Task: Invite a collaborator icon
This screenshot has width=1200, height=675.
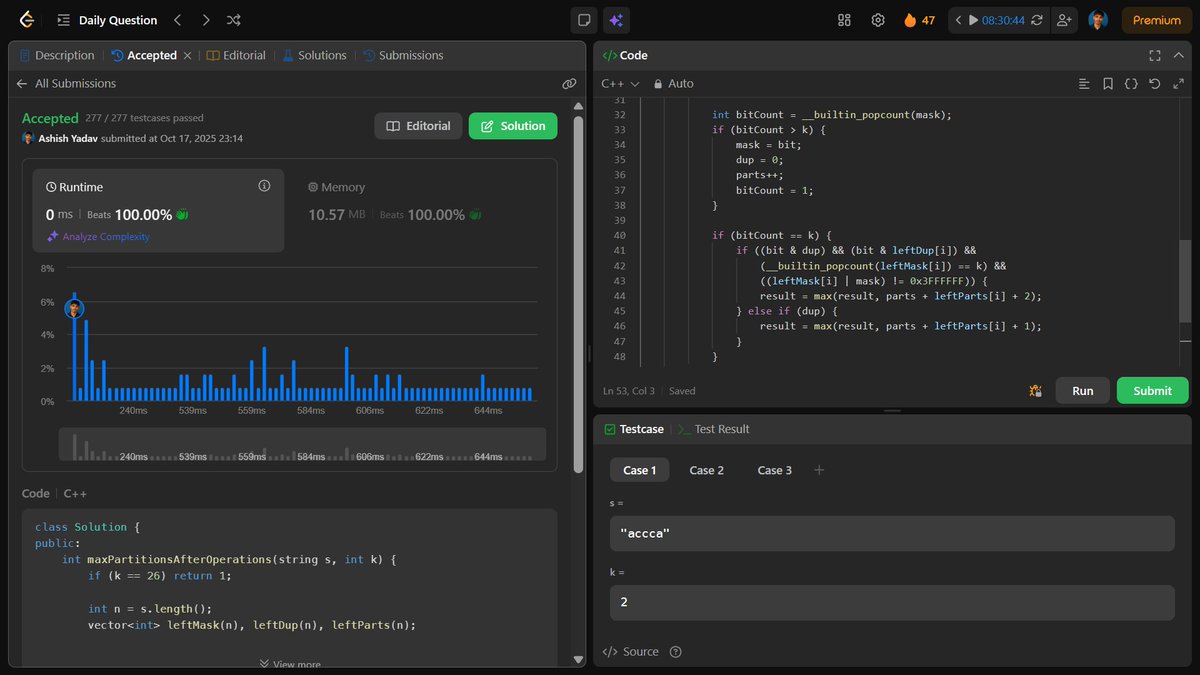Action: pos(1063,20)
